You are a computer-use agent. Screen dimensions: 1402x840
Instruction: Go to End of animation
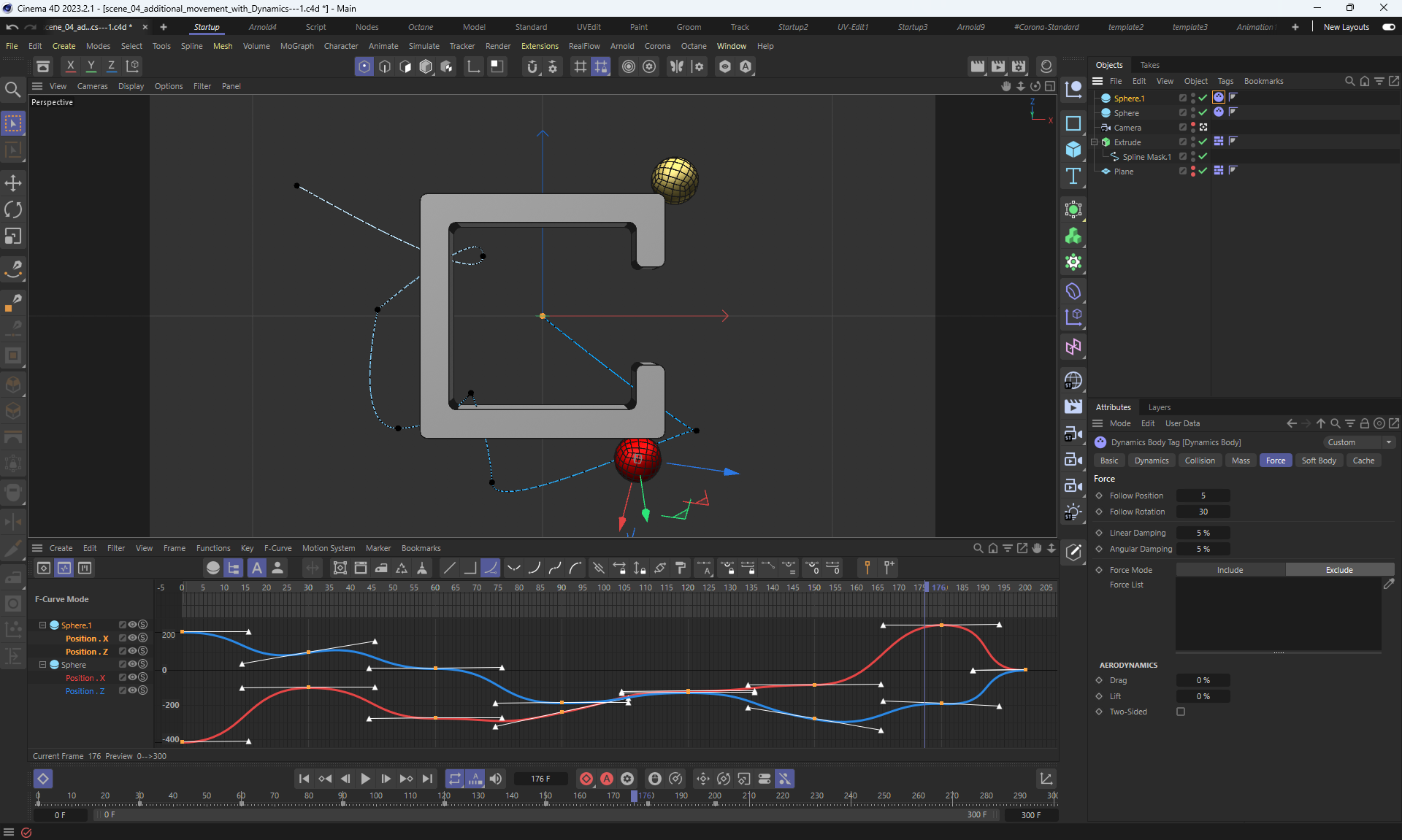pos(427,779)
